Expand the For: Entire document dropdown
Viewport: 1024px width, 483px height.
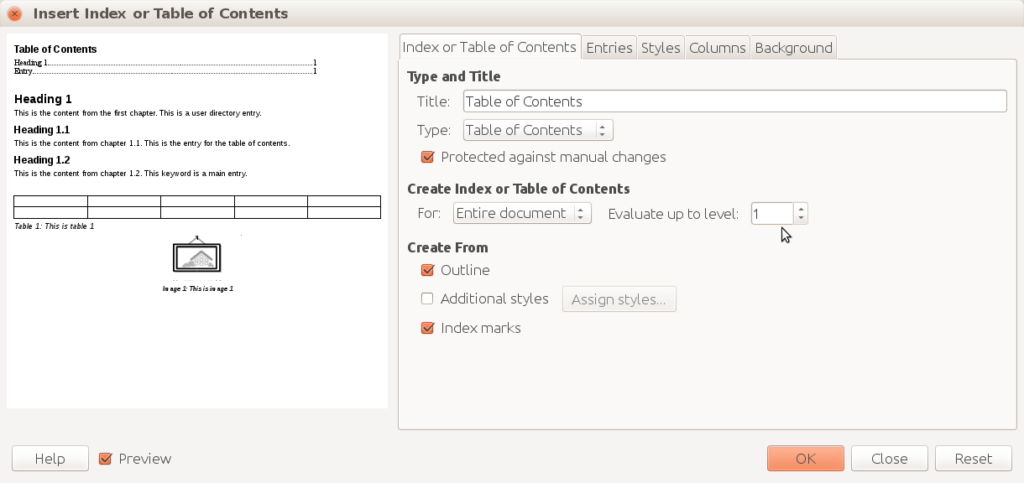coord(522,213)
